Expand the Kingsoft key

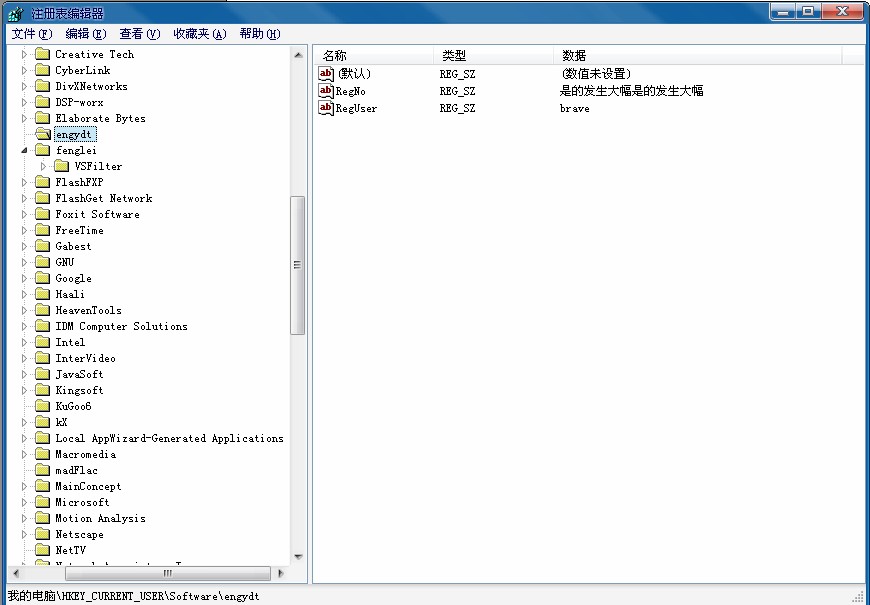(x=24, y=390)
